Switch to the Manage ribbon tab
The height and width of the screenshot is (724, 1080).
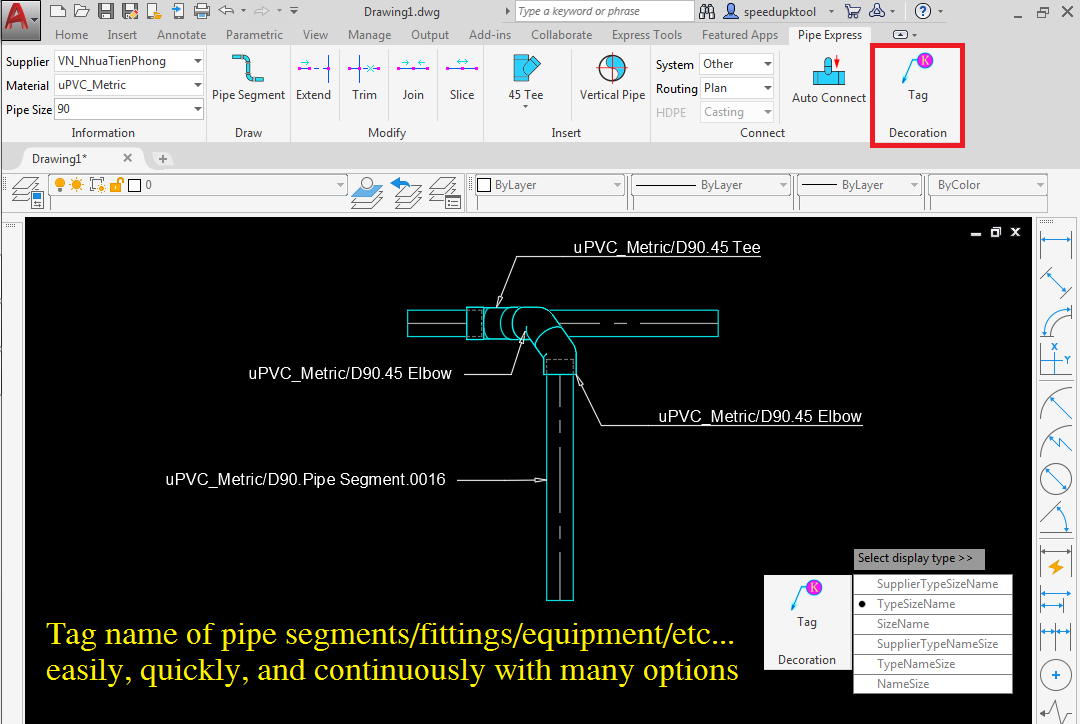[369, 34]
